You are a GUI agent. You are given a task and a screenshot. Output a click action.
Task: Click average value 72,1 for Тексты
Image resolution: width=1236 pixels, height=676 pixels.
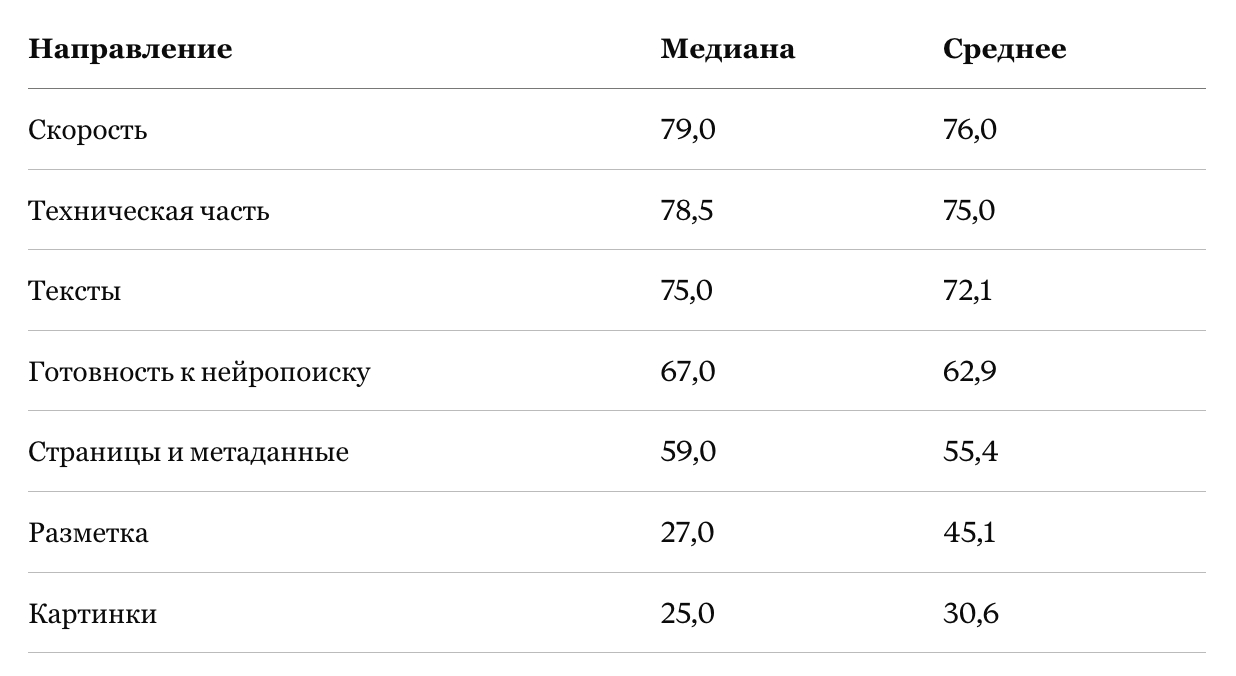point(967,291)
